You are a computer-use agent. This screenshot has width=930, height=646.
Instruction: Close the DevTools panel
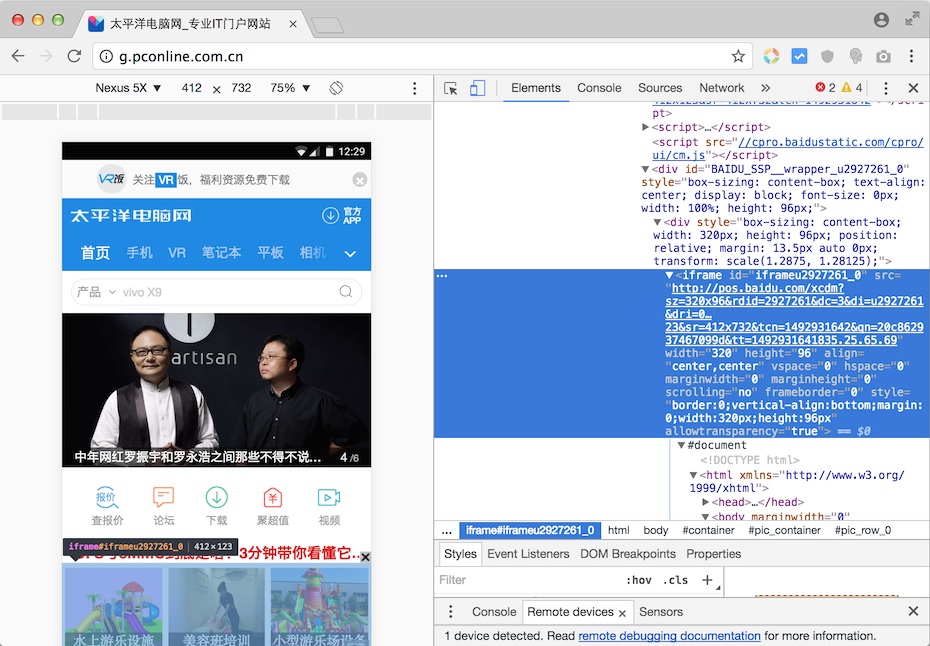coord(913,88)
